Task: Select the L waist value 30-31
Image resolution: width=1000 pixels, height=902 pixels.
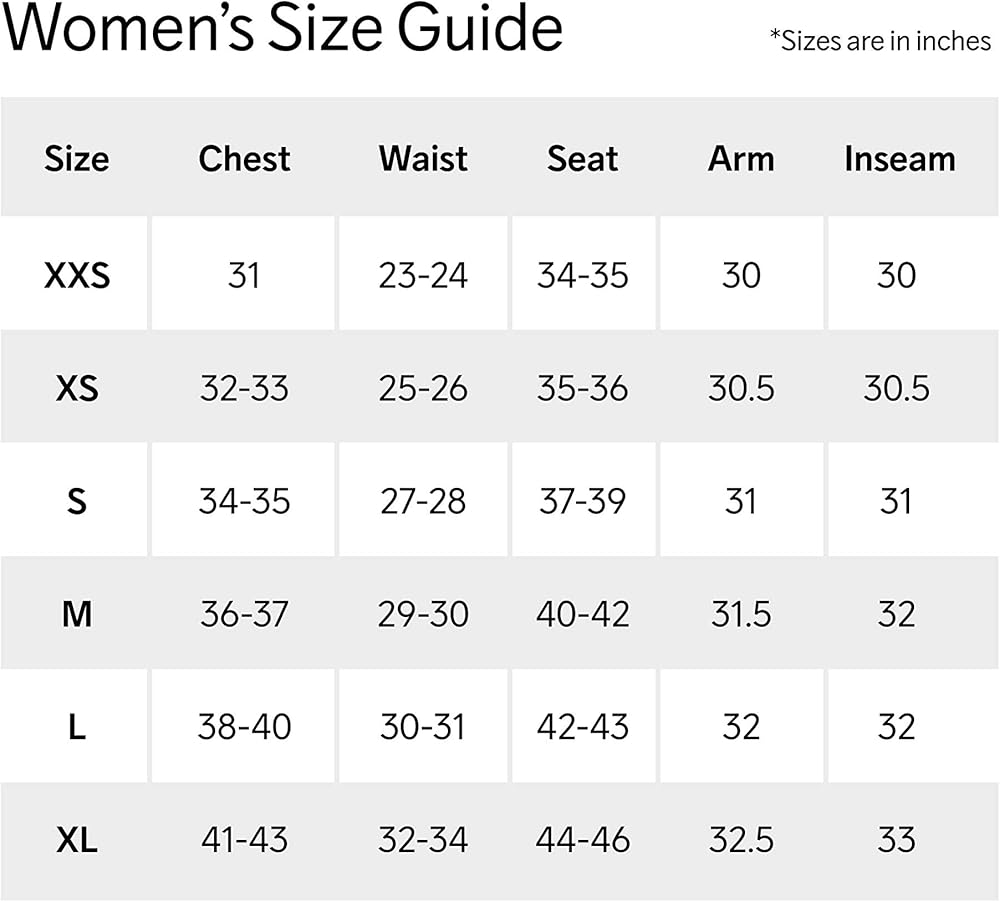Action: click(x=423, y=727)
